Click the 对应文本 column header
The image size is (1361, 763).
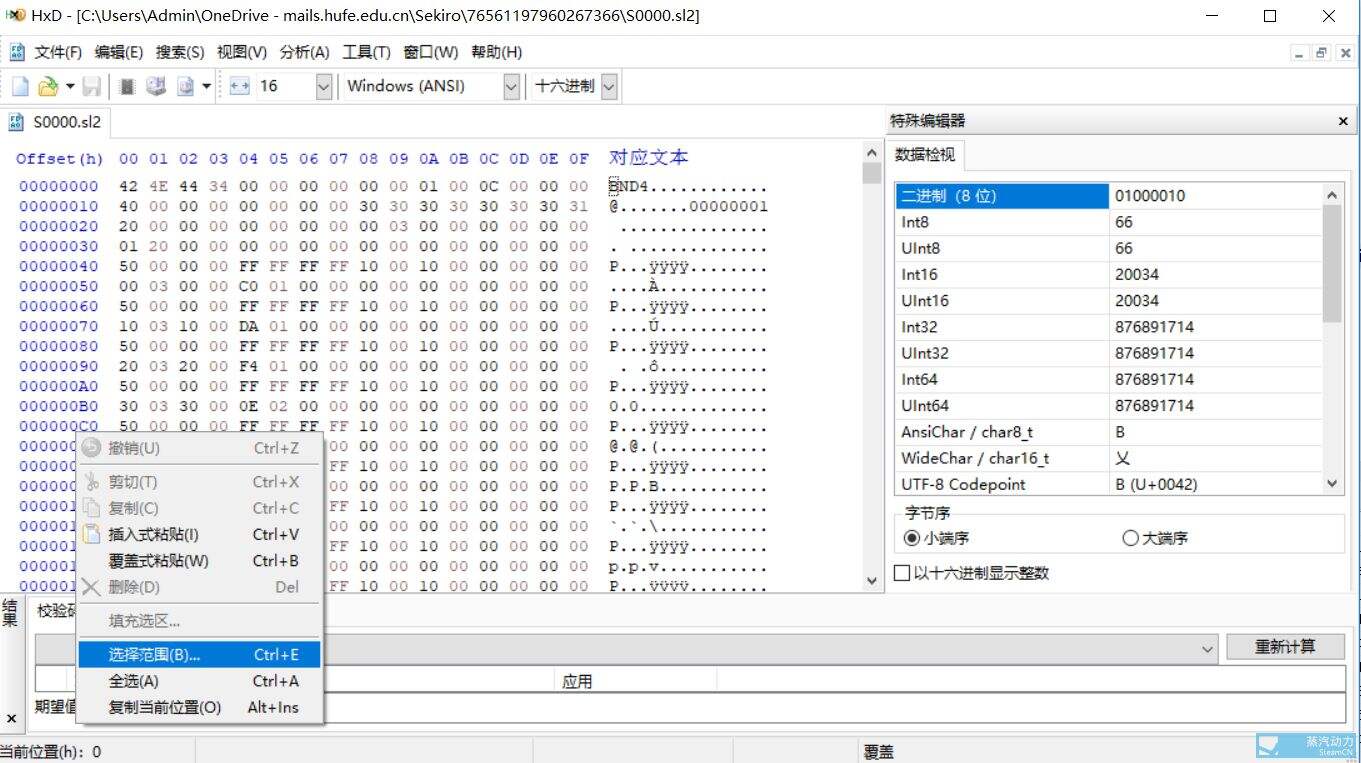(648, 157)
